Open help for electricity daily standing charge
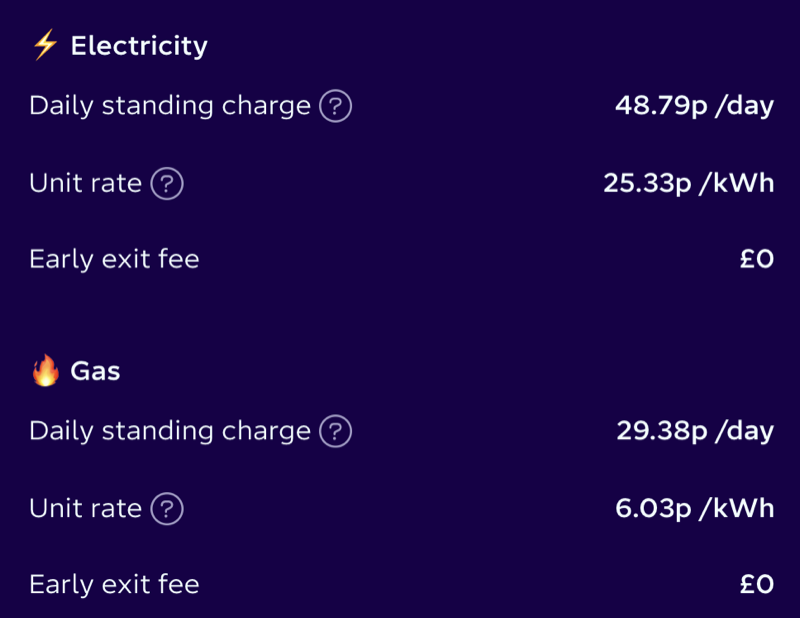 pyautogui.click(x=335, y=106)
